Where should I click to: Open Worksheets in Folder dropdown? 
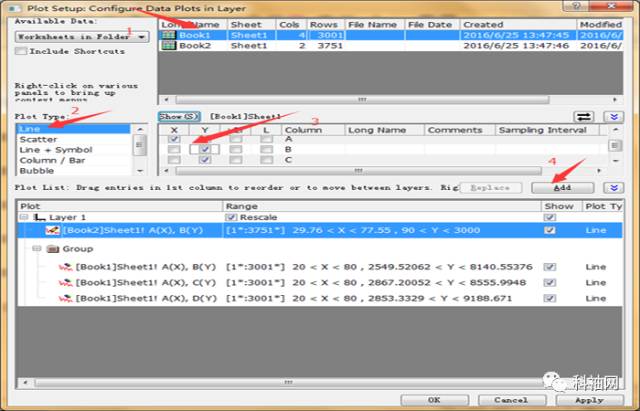click(x=82, y=37)
